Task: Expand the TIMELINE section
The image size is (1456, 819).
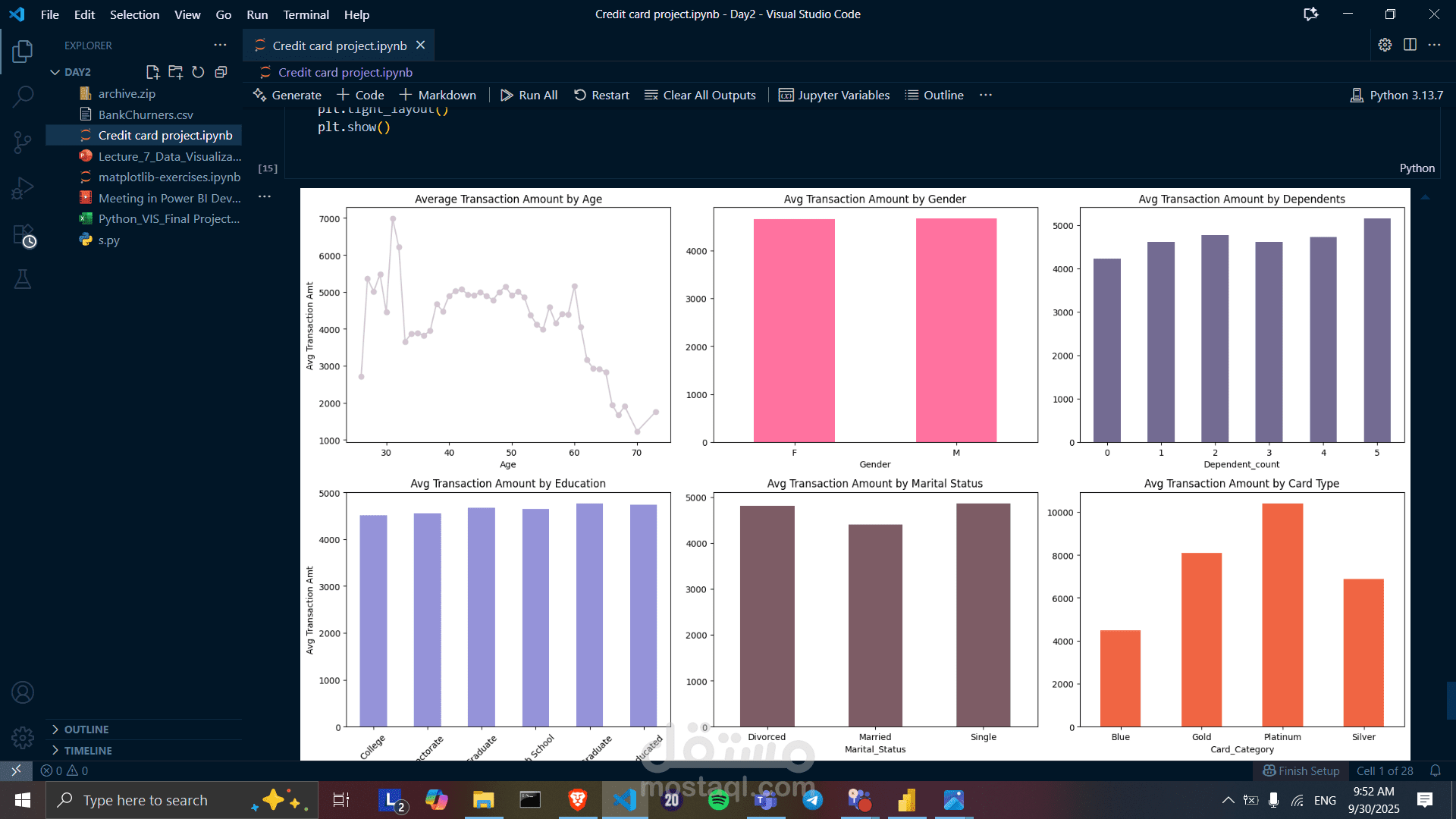Action: [x=88, y=751]
